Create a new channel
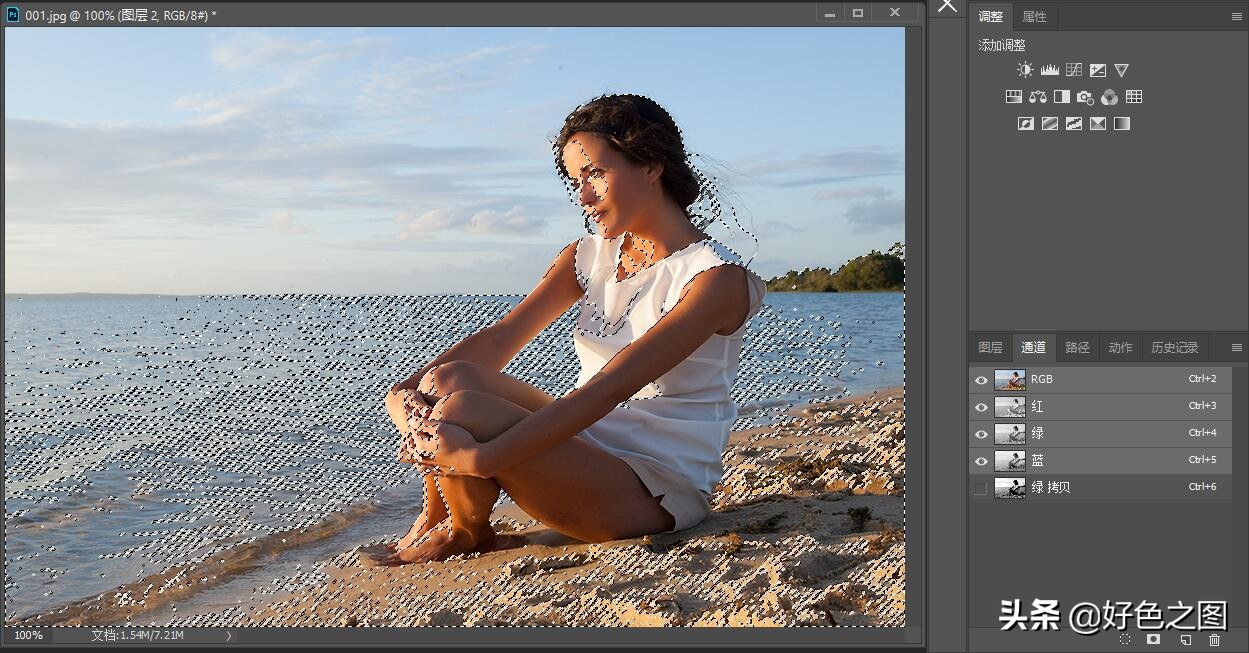The width and height of the screenshot is (1249, 653). point(1185,639)
